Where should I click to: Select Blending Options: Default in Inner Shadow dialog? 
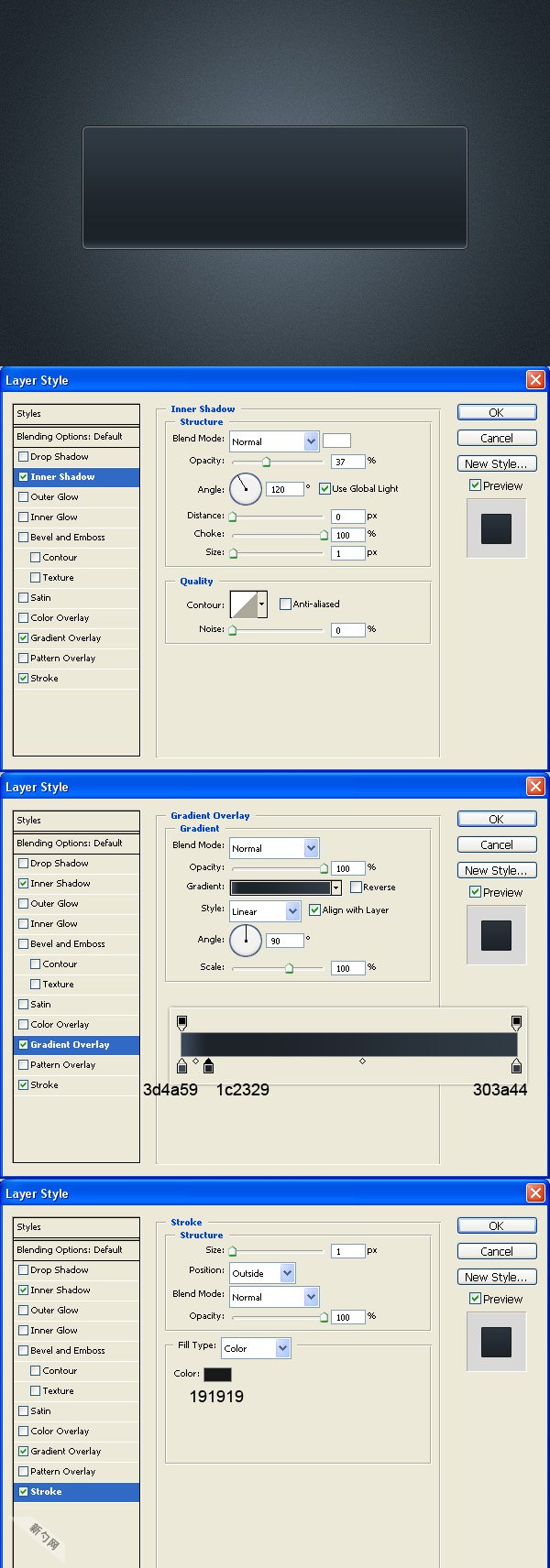click(x=77, y=437)
